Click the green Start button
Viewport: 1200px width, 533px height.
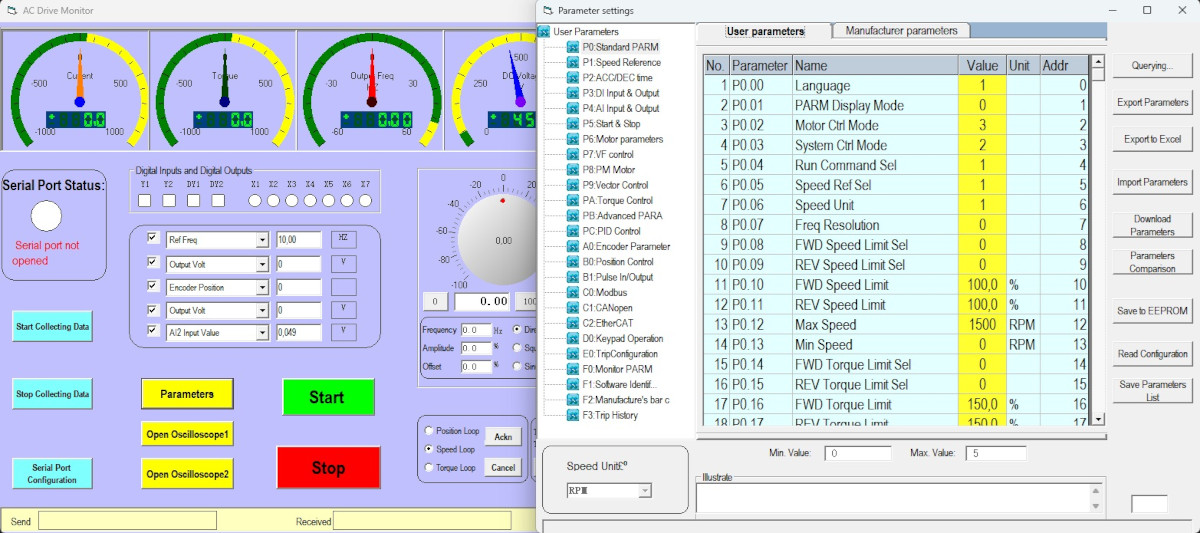point(327,397)
